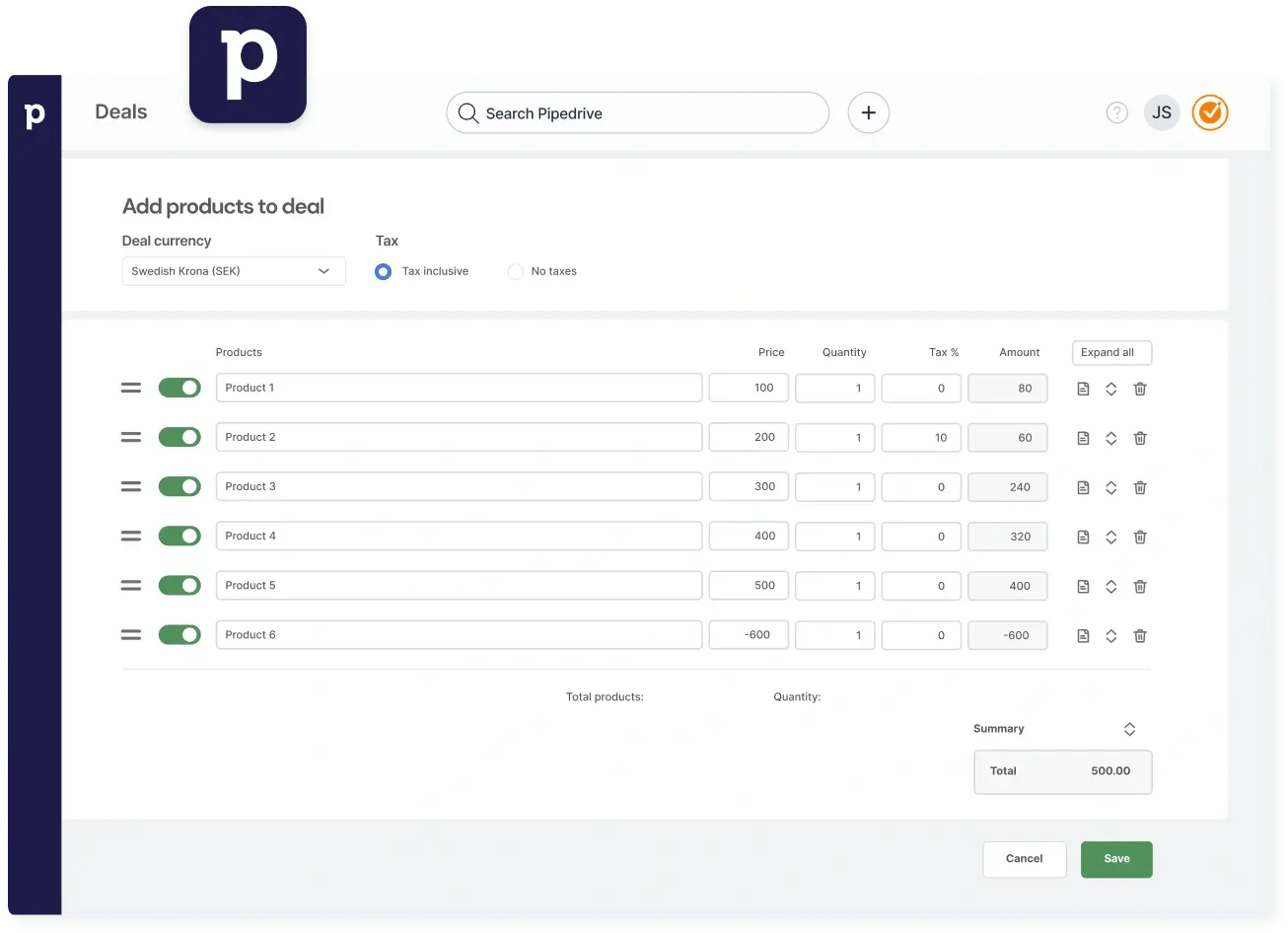Screen dimensions: 1288x933
Task: Save the products to the deal
Action: tap(1116, 859)
